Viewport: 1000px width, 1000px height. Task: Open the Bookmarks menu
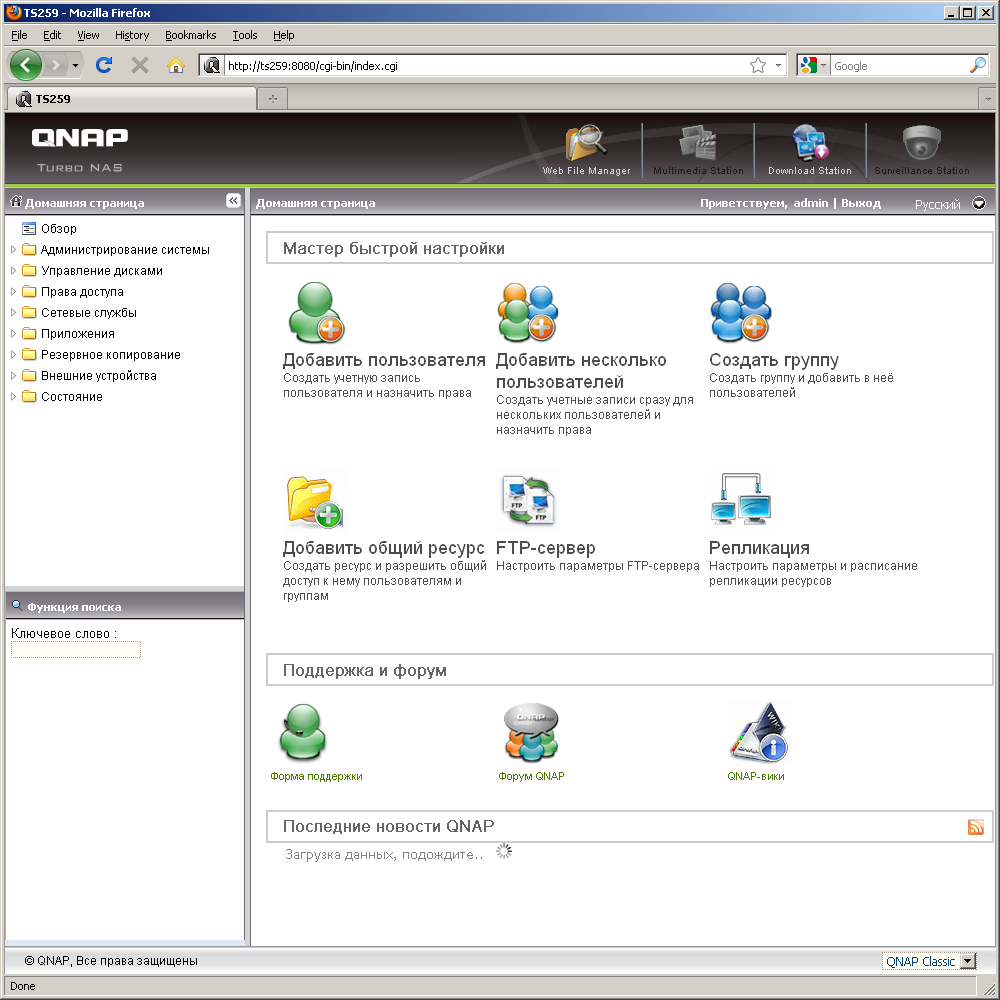click(191, 35)
